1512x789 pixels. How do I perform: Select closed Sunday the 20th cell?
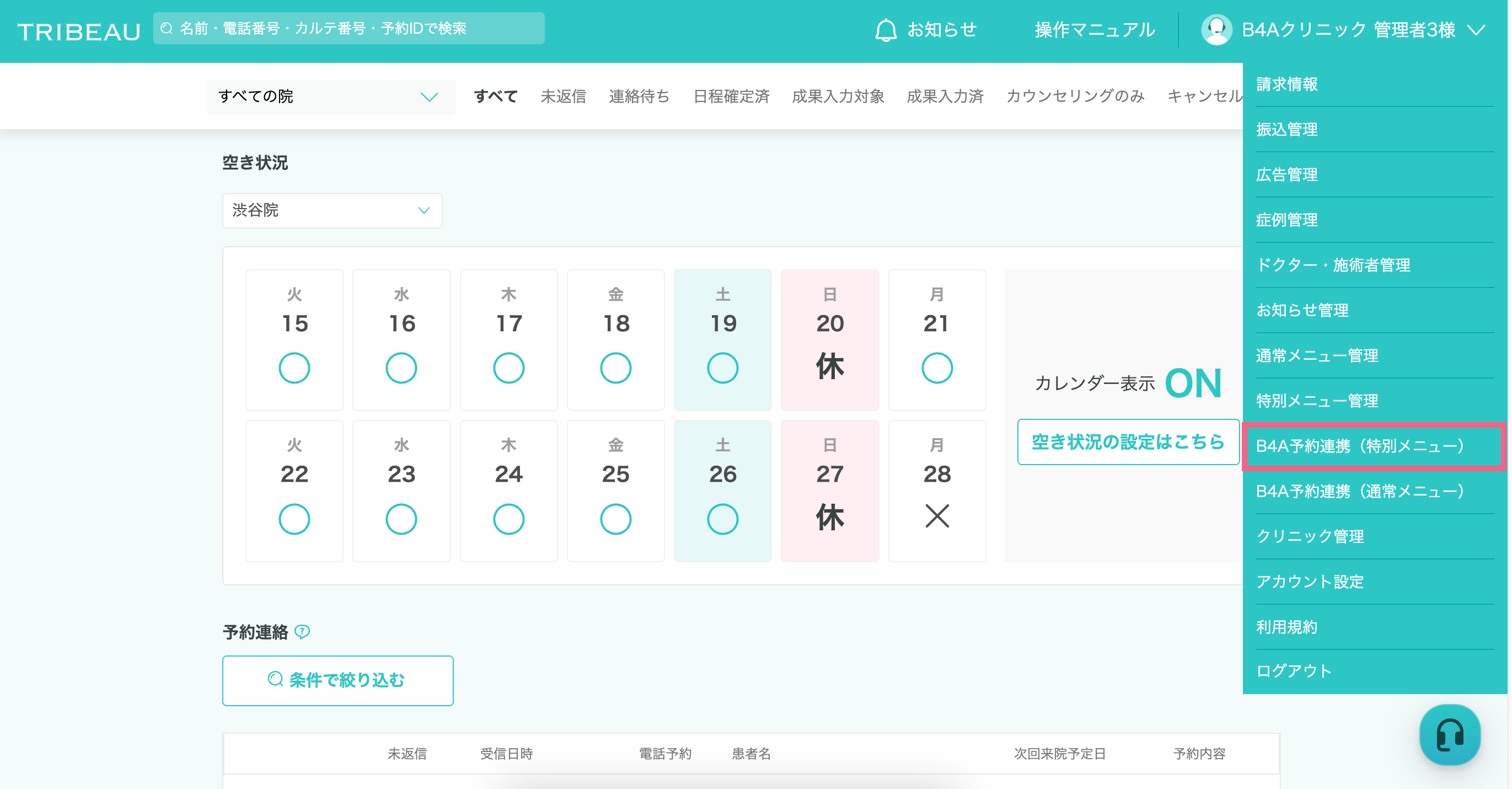coord(829,339)
